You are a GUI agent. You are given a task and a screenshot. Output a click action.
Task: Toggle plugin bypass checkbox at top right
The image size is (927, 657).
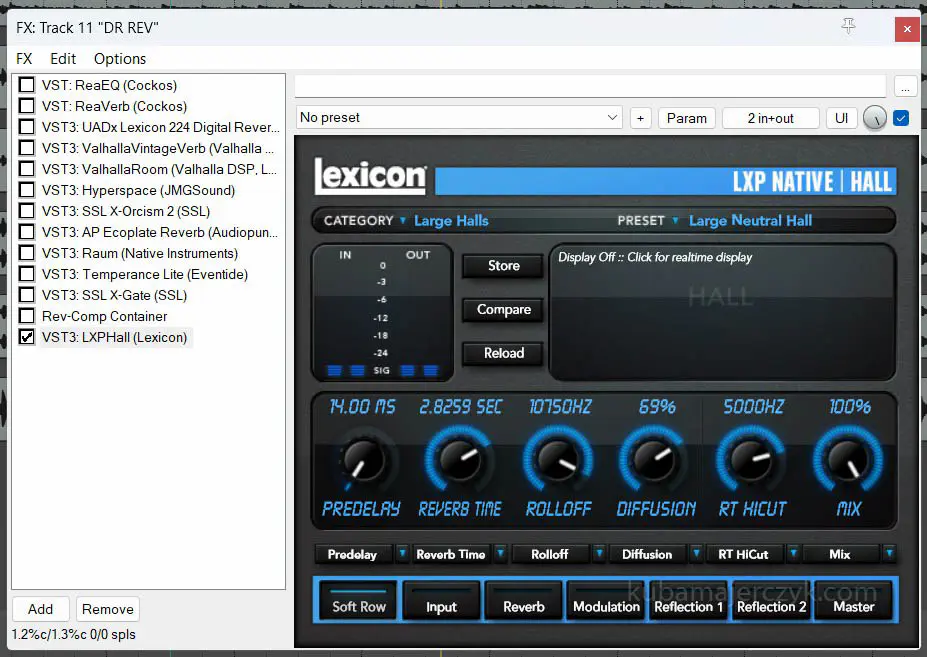click(901, 118)
